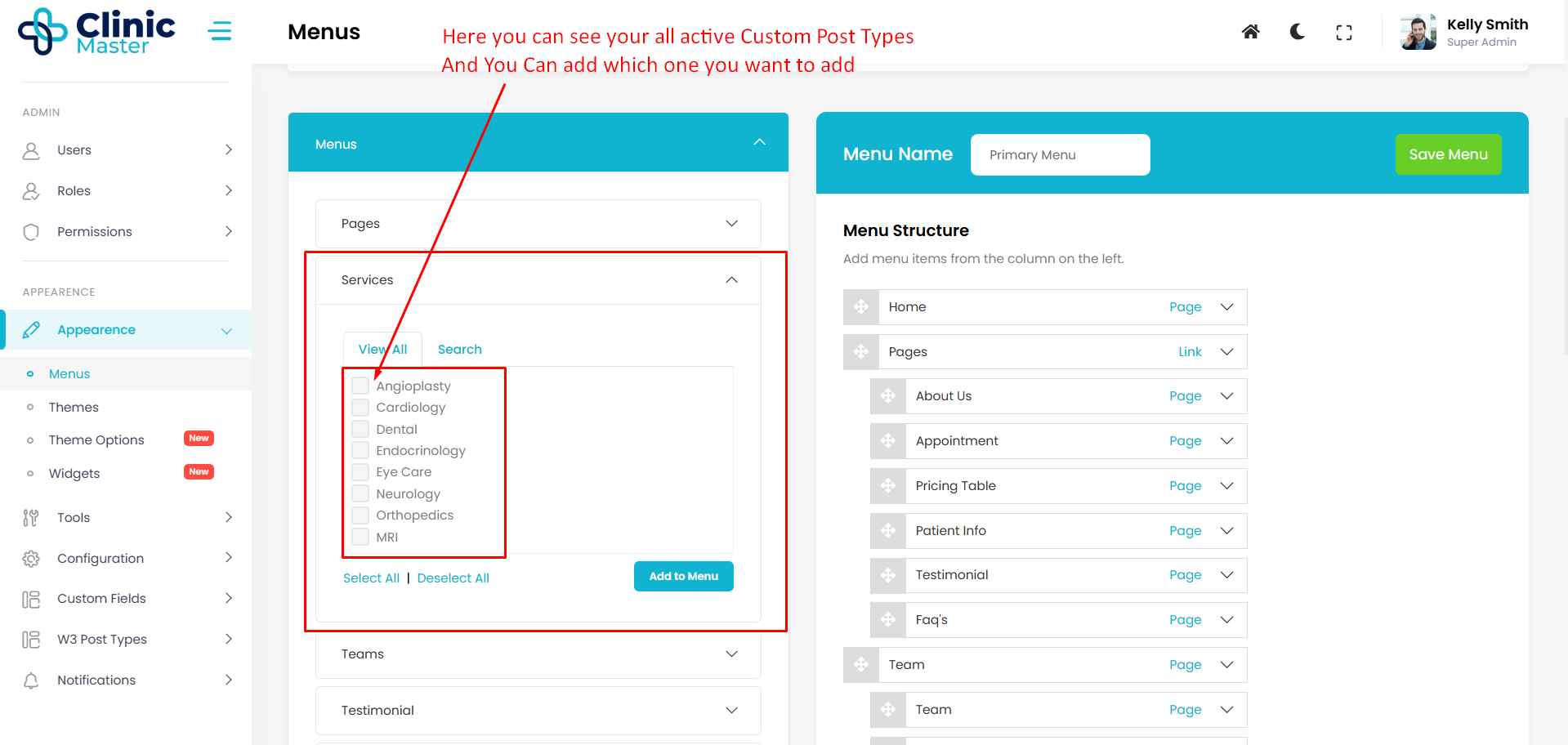The image size is (1568, 745).
Task: Click the Configuration gear icon in the sidebar
Action: tap(31, 559)
